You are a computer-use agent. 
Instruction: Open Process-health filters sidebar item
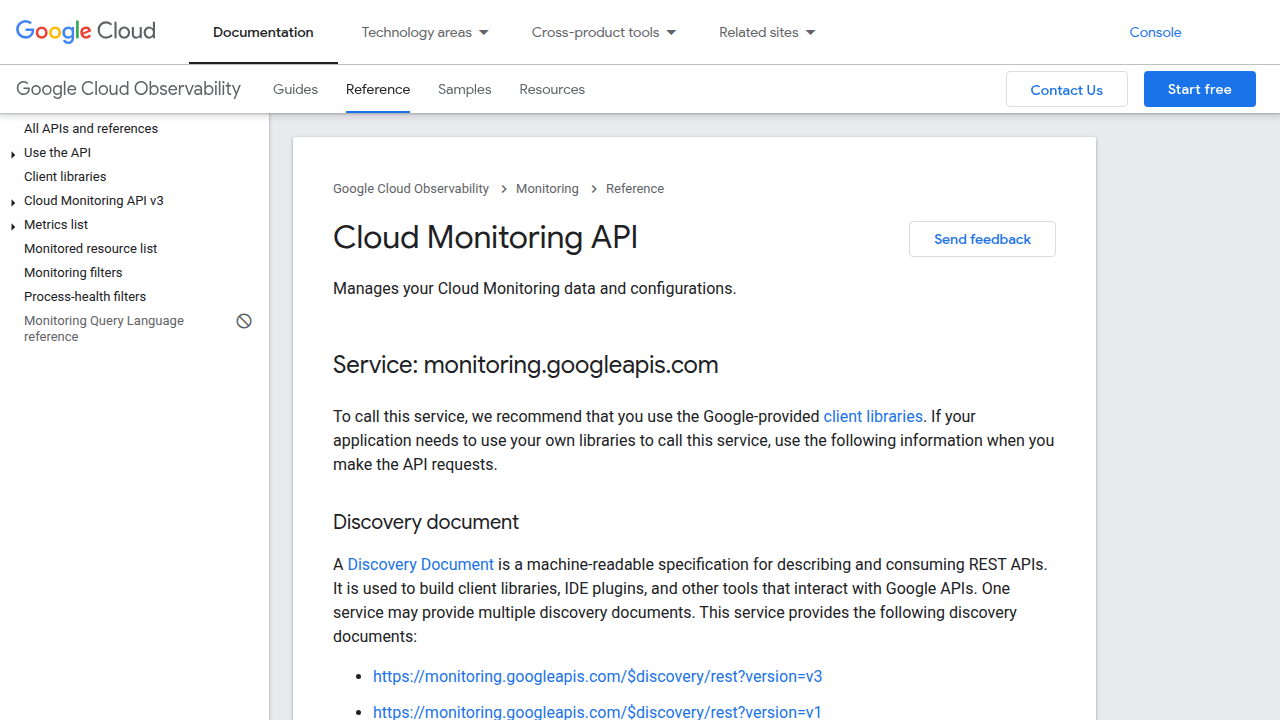(85, 296)
